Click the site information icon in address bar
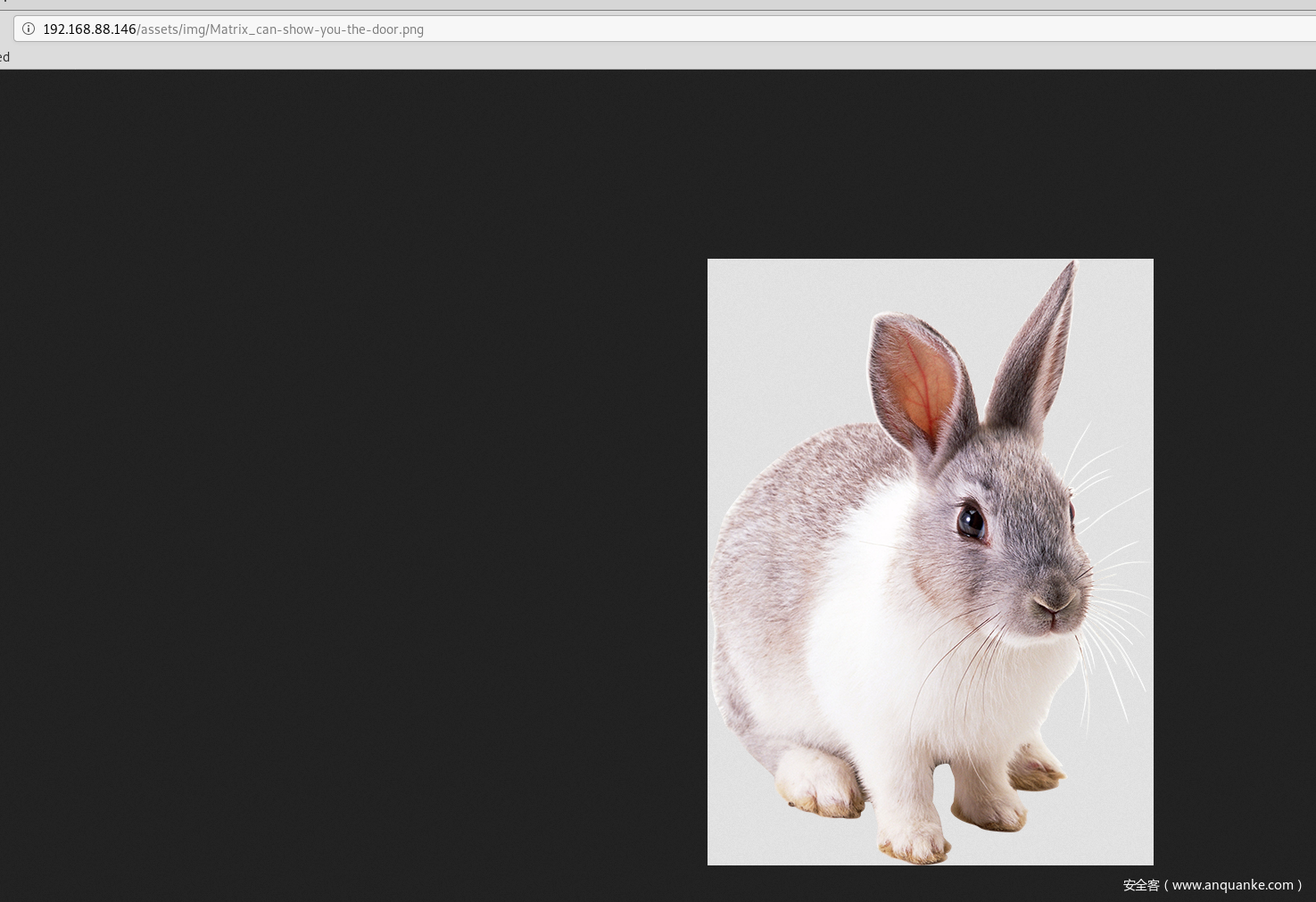The height and width of the screenshot is (902, 1316). pyautogui.click(x=29, y=29)
